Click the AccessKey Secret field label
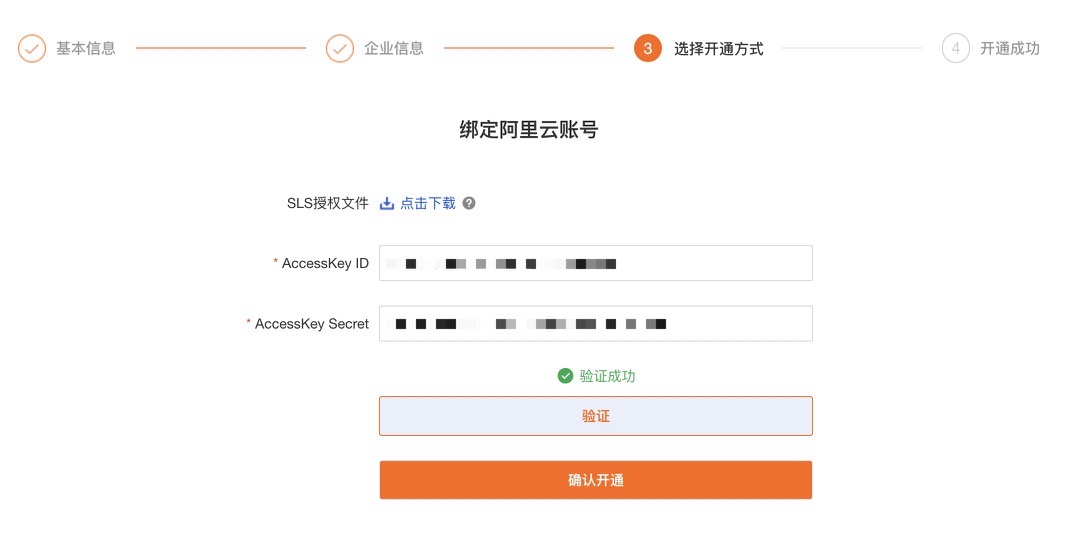1066x559 pixels. pos(311,324)
